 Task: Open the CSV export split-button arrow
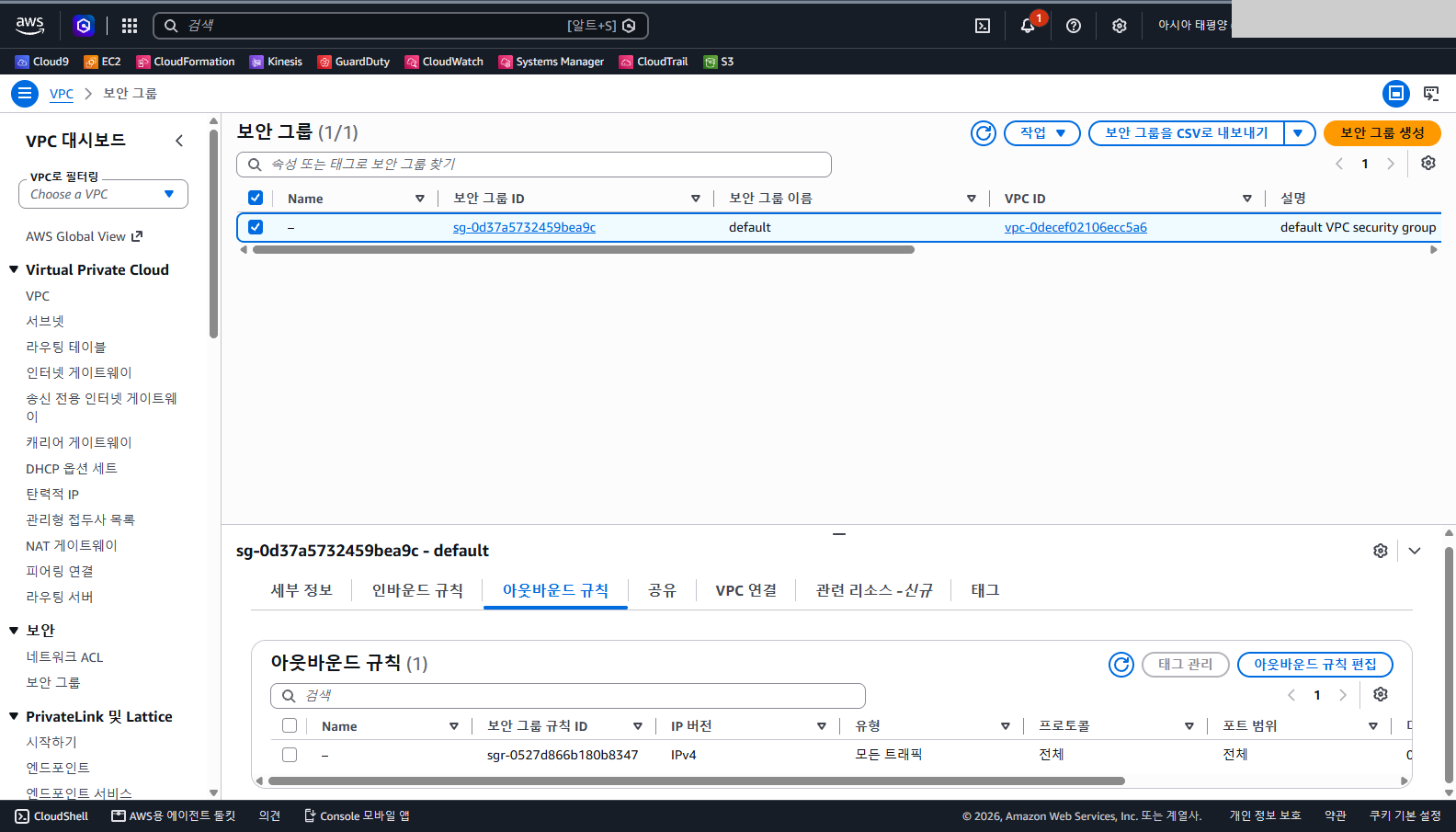(x=1299, y=133)
